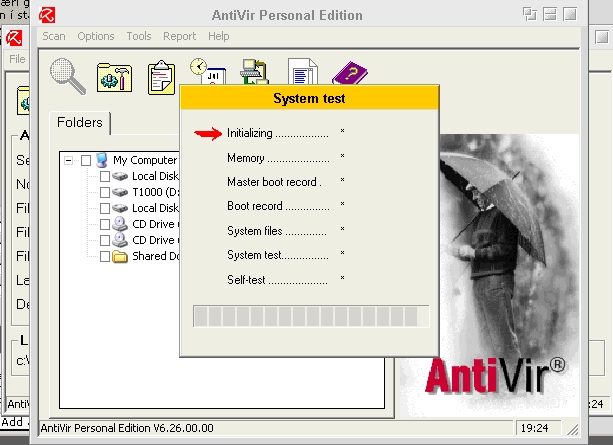Click the My Computer icon in tree
The height and width of the screenshot is (445, 613).
(x=102, y=160)
